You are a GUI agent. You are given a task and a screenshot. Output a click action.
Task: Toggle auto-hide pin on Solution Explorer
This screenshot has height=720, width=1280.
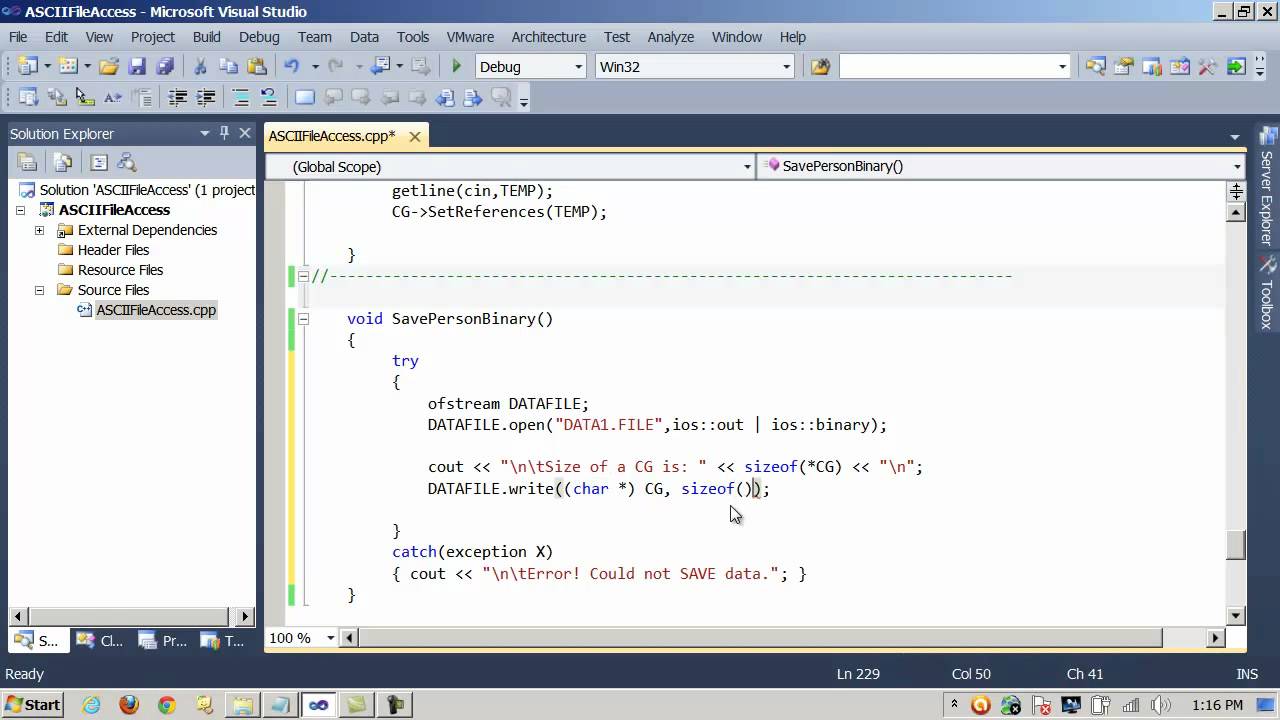224,133
